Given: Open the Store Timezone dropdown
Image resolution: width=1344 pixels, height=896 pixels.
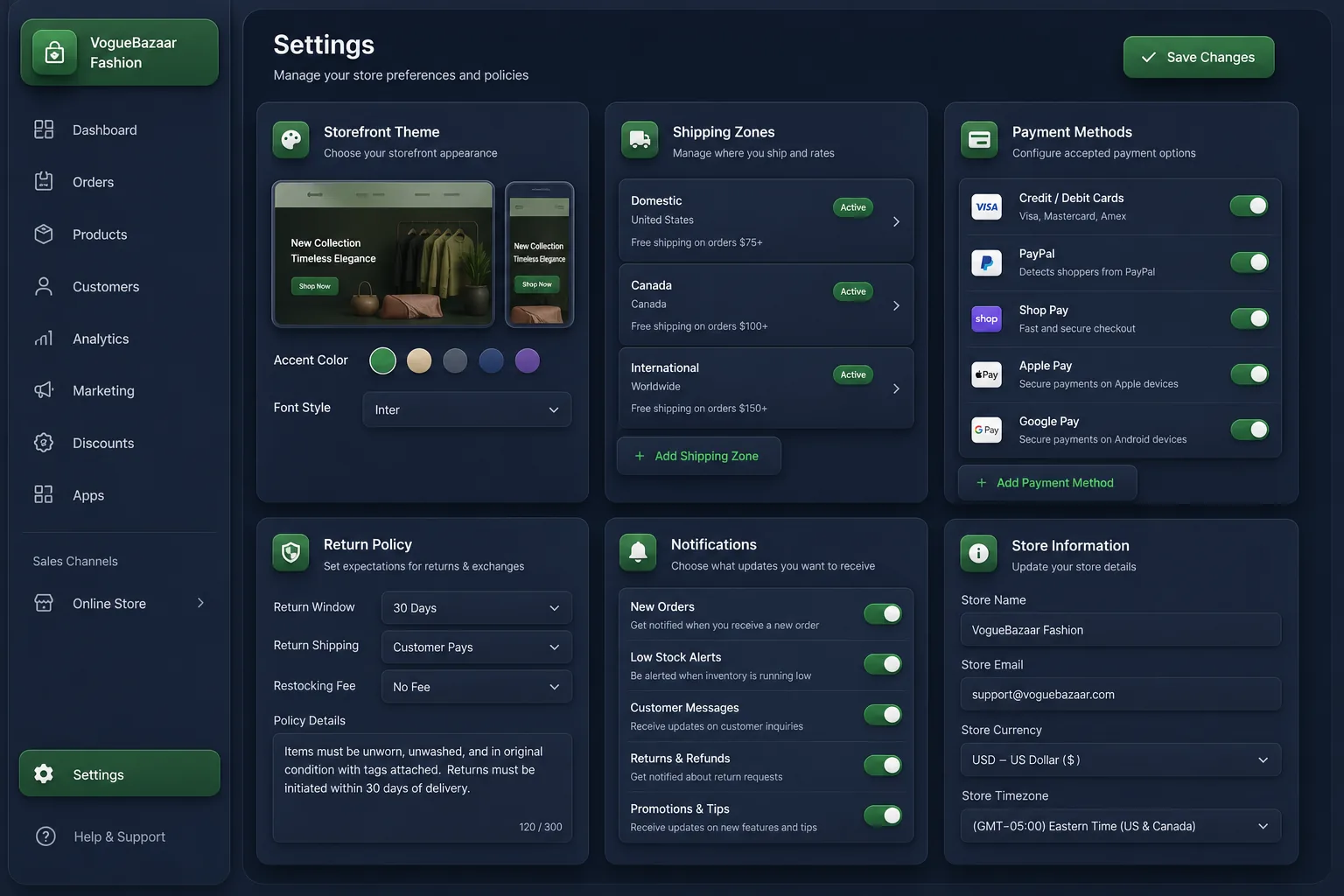Looking at the screenshot, I should pos(1121,826).
